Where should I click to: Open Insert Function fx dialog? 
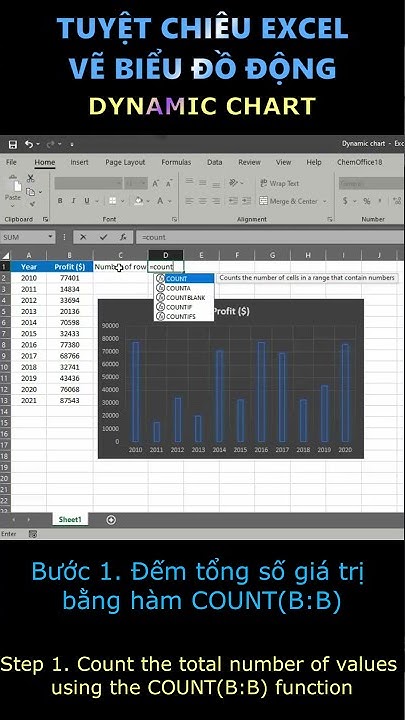tap(123, 237)
